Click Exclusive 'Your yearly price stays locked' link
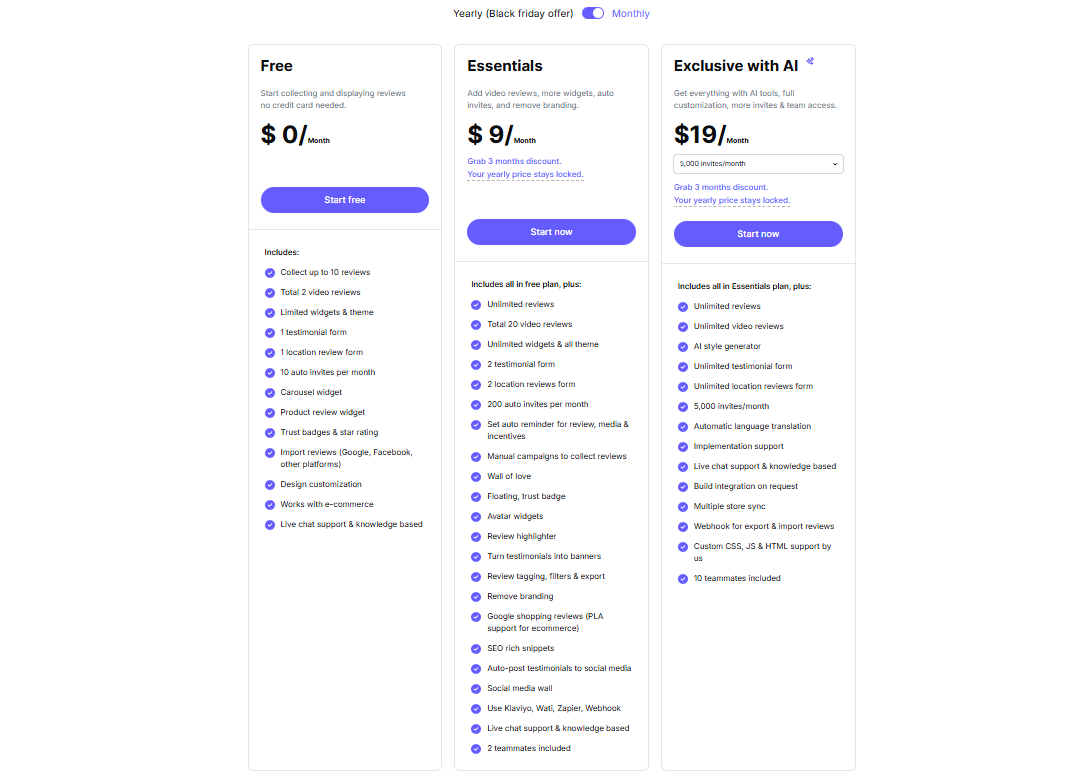 pyautogui.click(x=732, y=201)
